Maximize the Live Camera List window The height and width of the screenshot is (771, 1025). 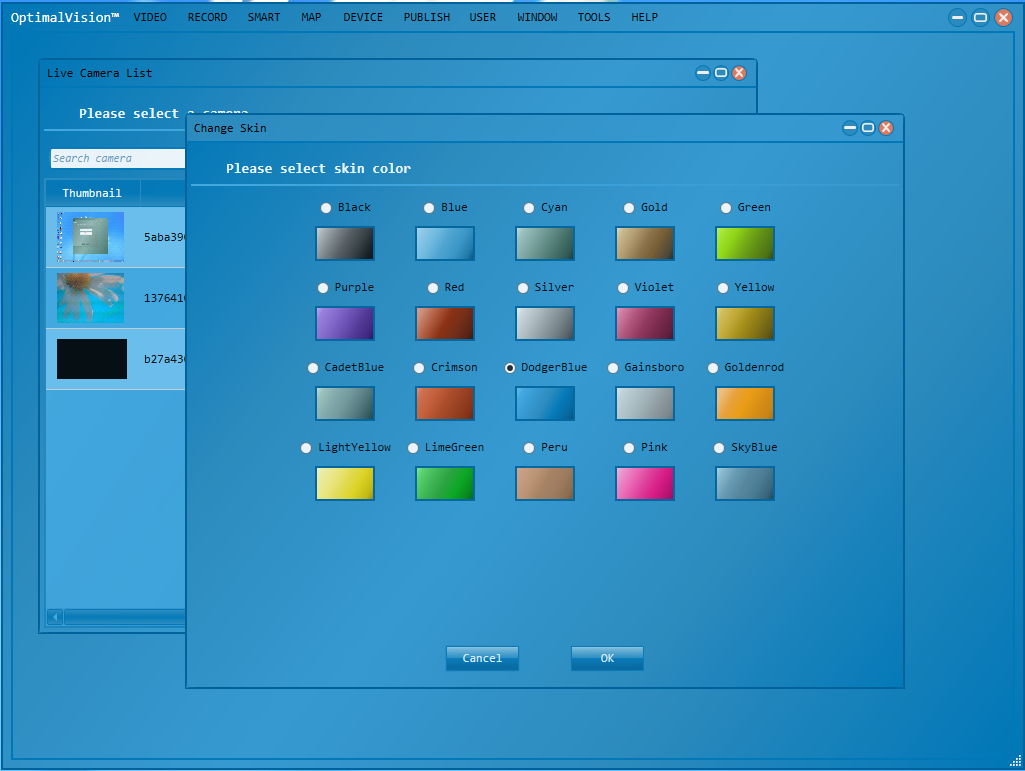pos(721,73)
